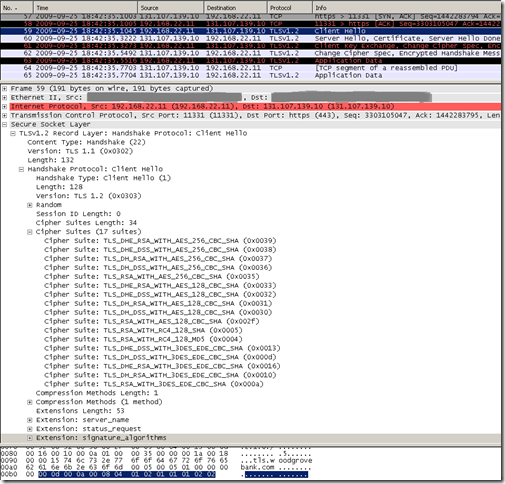Select cipher suite TLS_DHE_RSA_WITH_AES_256_CBC_SHA (0x0039)
Image resolution: width=505 pixels, height=484 pixels.
pos(160,241)
